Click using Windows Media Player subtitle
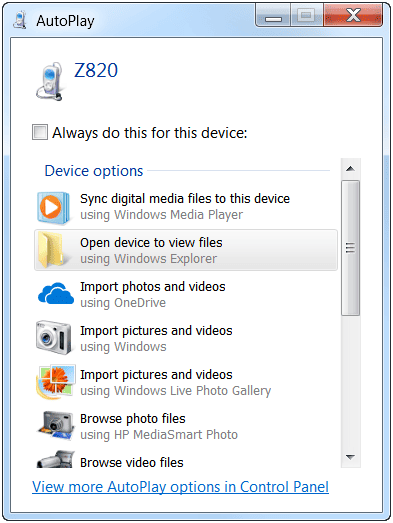The image size is (393, 523). [x=161, y=215]
